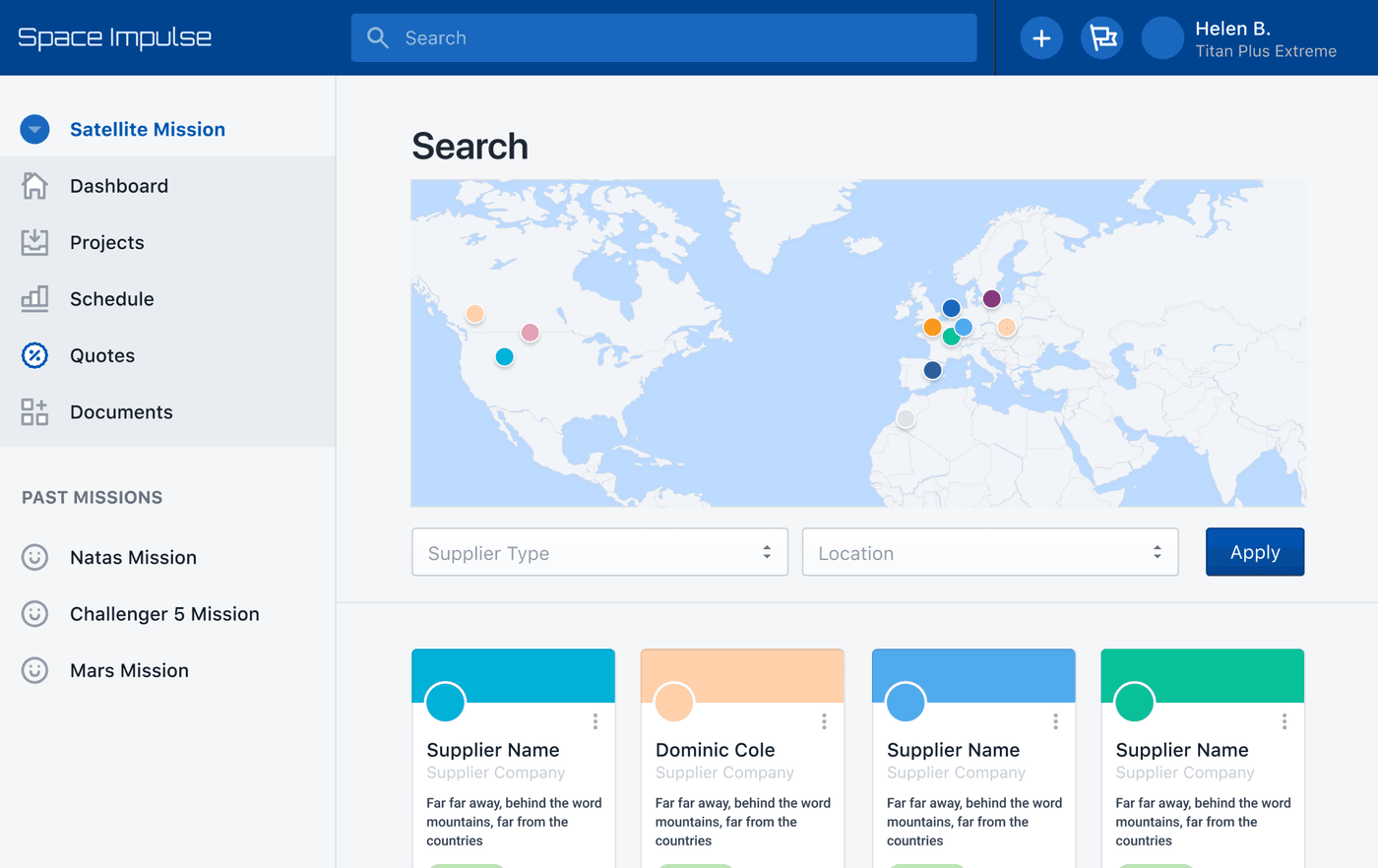1378x868 pixels.
Task: Click the Dashboard house icon
Action: [x=34, y=186]
